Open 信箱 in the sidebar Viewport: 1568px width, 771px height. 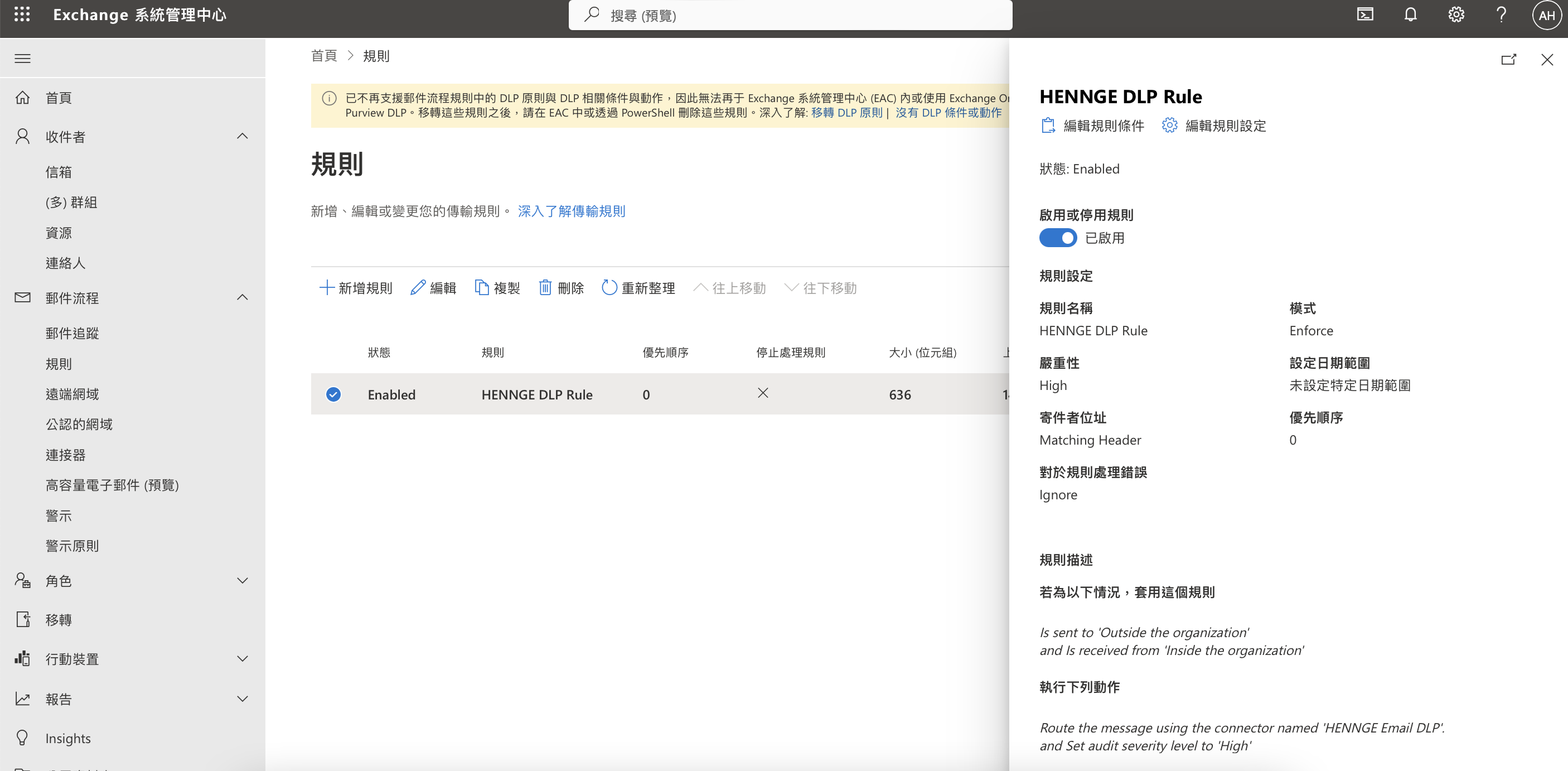(x=59, y=172)
